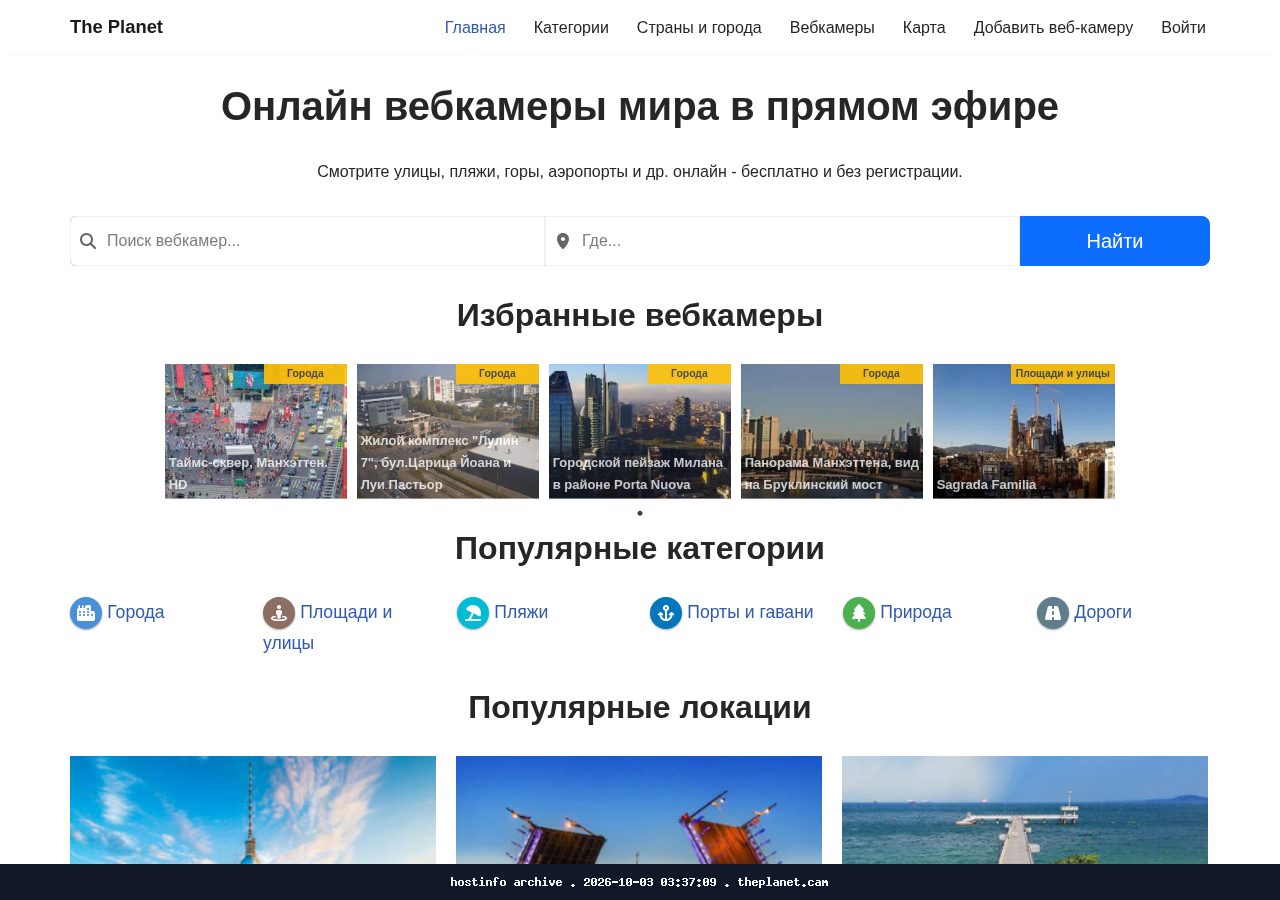Select the carousel dot under featured webcams
The width and height of the screenshot is (1280, 900).
(640, 513)
